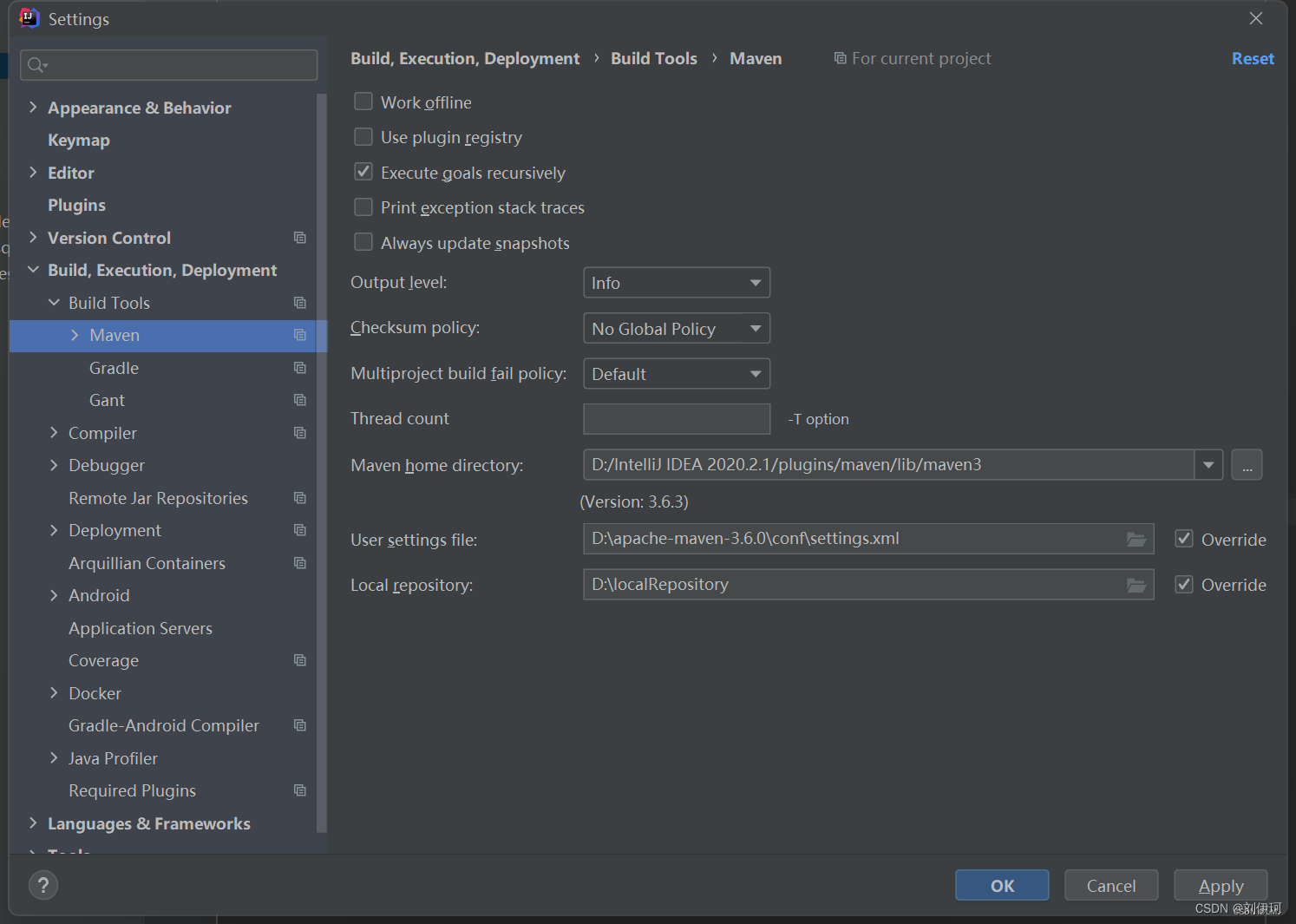Click the Reset link
The height and width of the screenshot is (924, 1296).
1253,58
